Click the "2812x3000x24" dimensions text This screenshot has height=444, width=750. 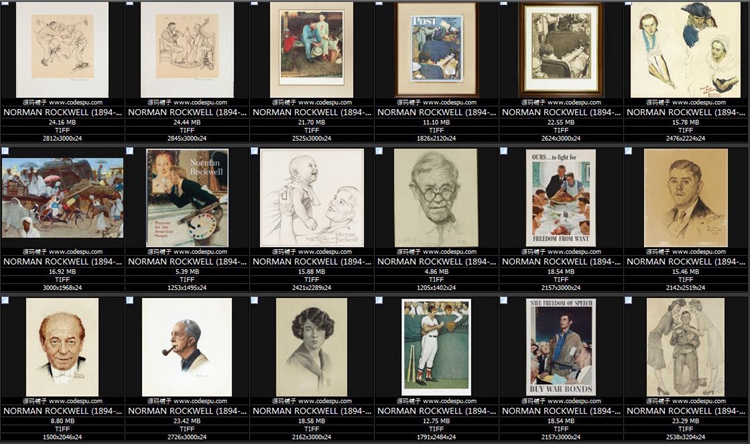(62, 139)
